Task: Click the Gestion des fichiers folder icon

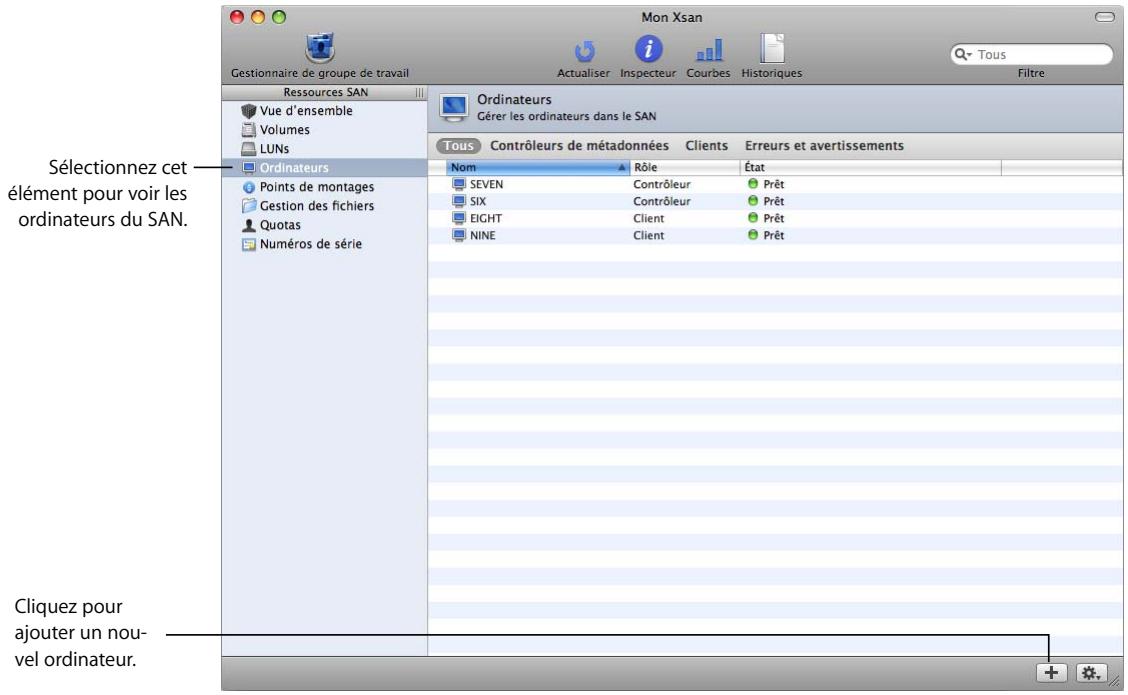Action: (x=249, y=206)
